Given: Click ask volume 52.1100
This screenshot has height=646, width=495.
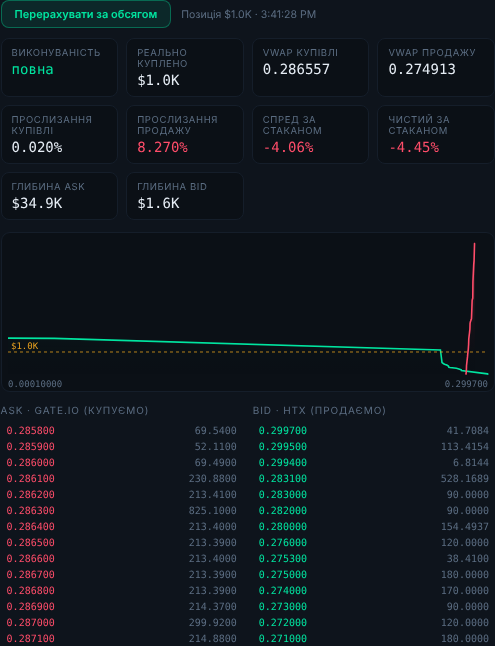Looking at the screenshot, I should coord(216,447).
